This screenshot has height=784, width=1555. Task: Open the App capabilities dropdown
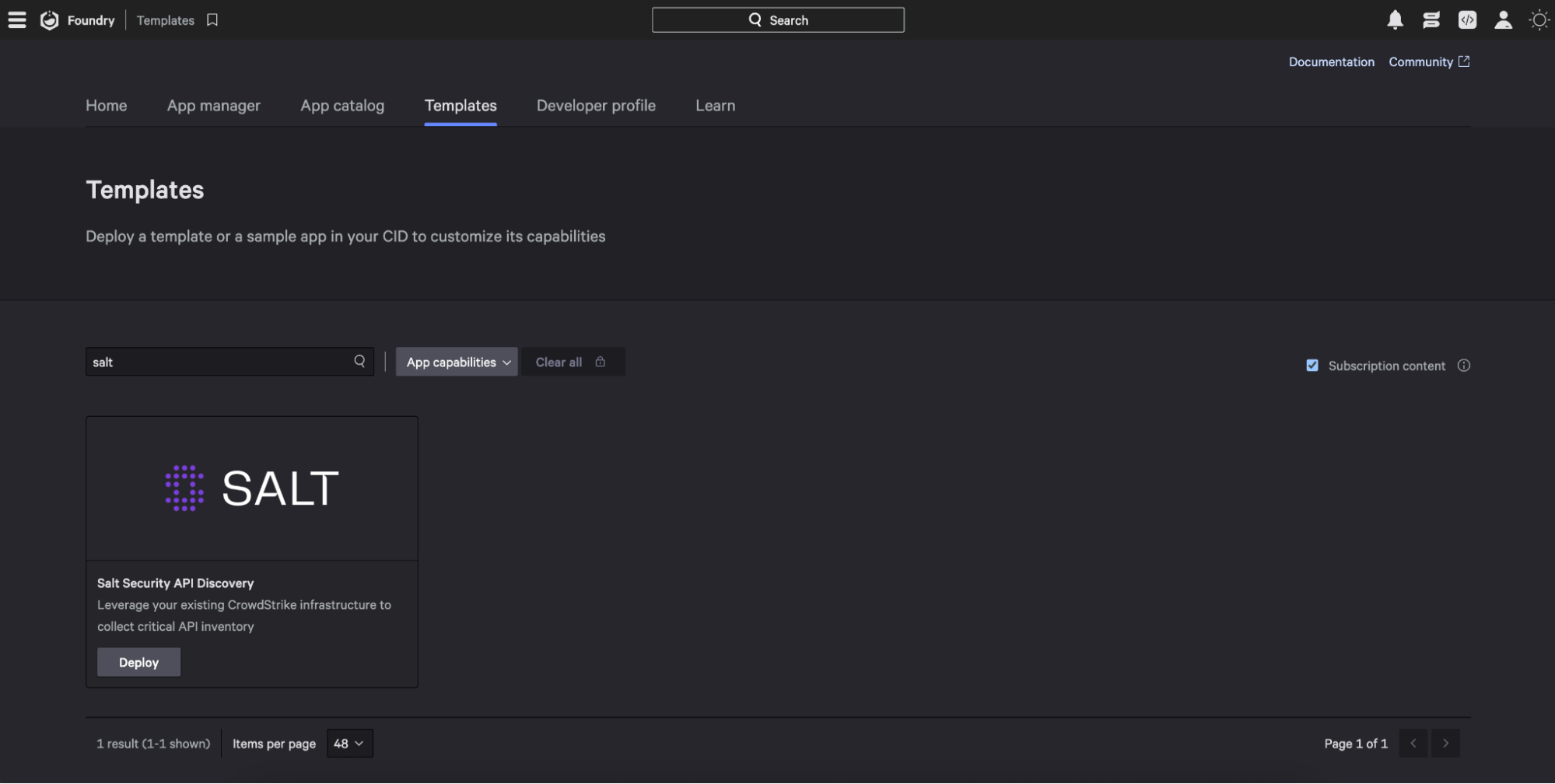456,362
